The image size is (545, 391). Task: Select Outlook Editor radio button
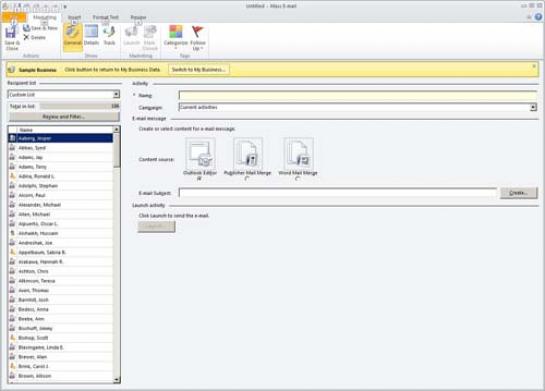pos(199,179)
